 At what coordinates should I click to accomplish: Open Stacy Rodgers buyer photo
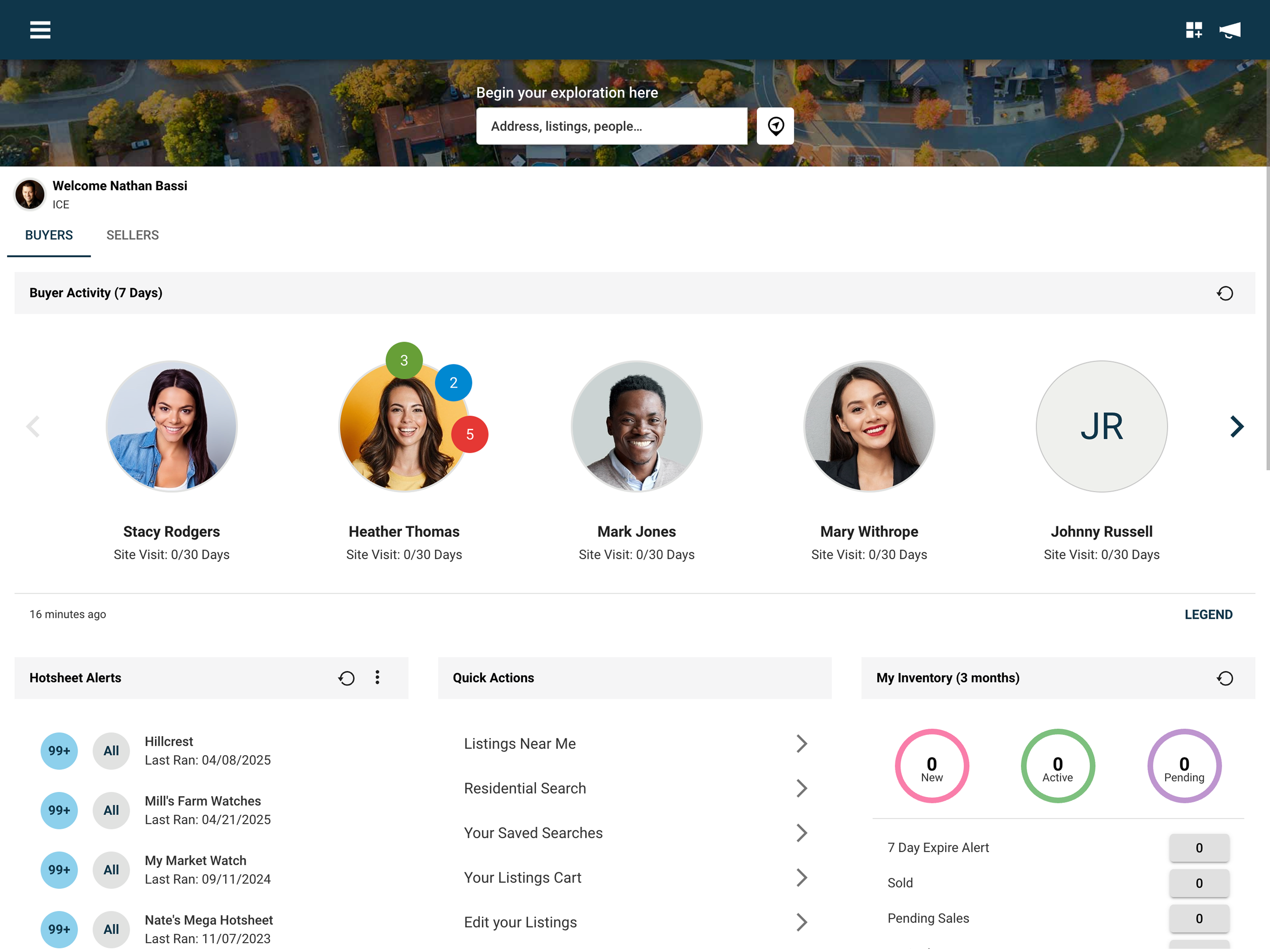click(172, 427)
